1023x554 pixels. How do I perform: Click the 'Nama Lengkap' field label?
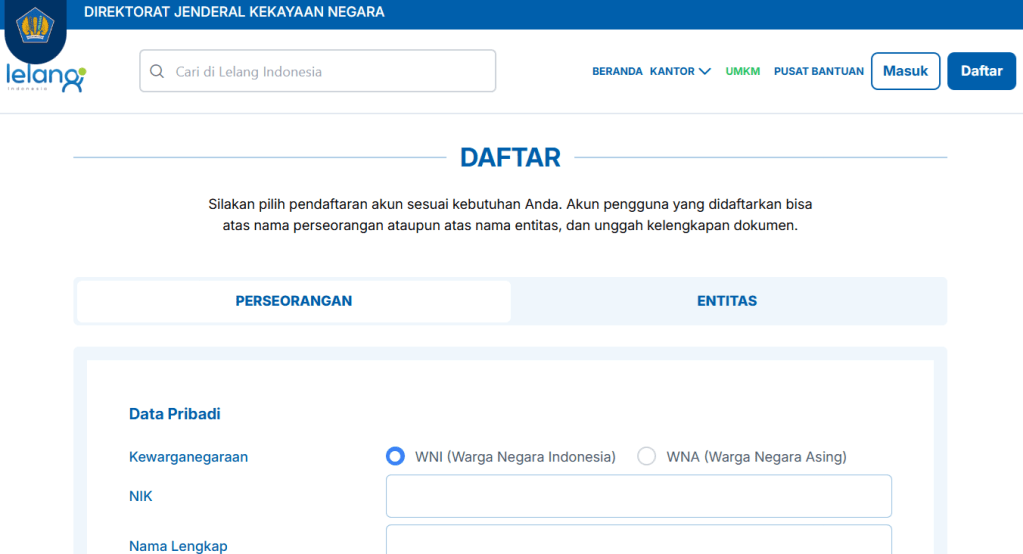coord(178,546)
